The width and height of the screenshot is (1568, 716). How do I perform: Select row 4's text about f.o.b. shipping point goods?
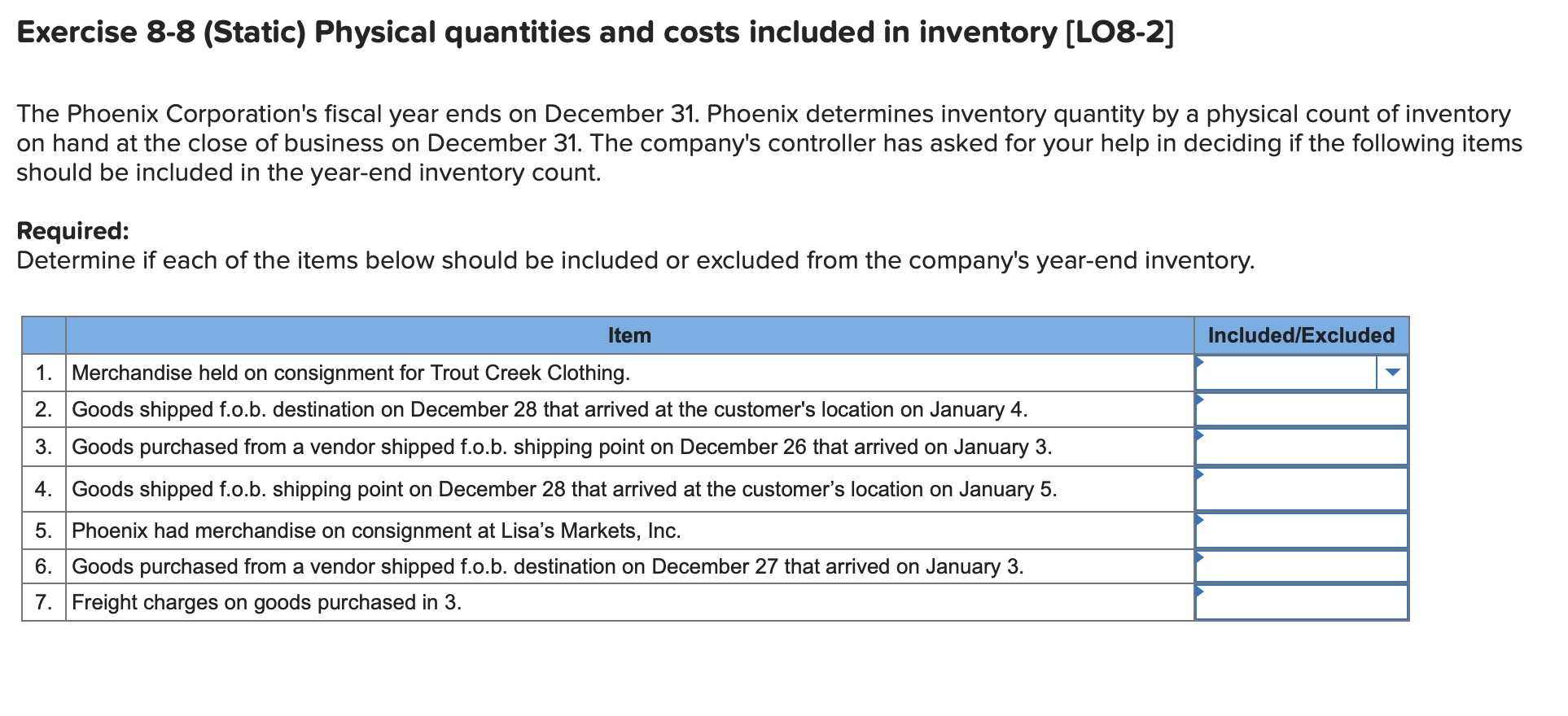(x=564, y=489)
